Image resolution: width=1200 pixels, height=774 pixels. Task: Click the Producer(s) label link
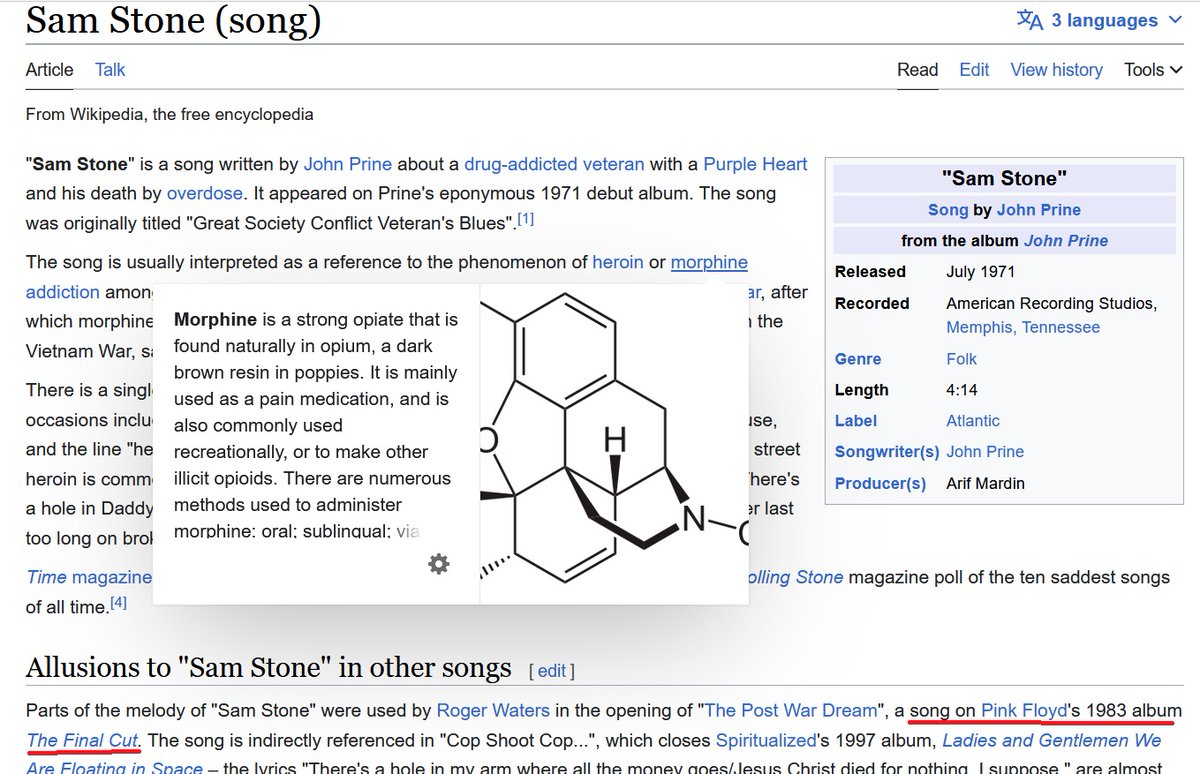click(880, 484)
